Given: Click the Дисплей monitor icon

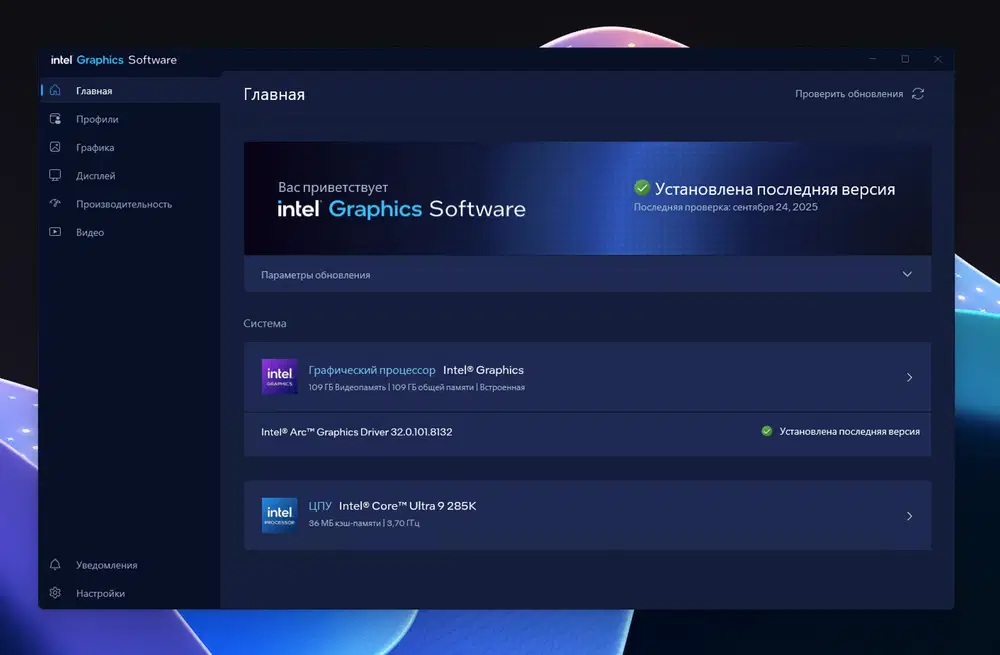Looking at the screenshot, I should [55, 175].
